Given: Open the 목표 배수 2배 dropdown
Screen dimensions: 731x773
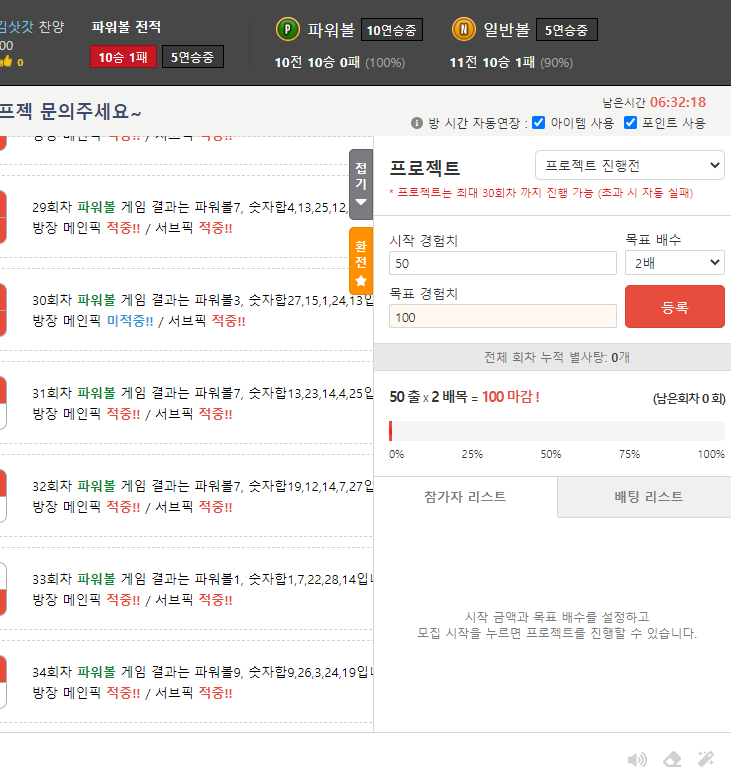Looking at the screenshot, I should point(674,263).
